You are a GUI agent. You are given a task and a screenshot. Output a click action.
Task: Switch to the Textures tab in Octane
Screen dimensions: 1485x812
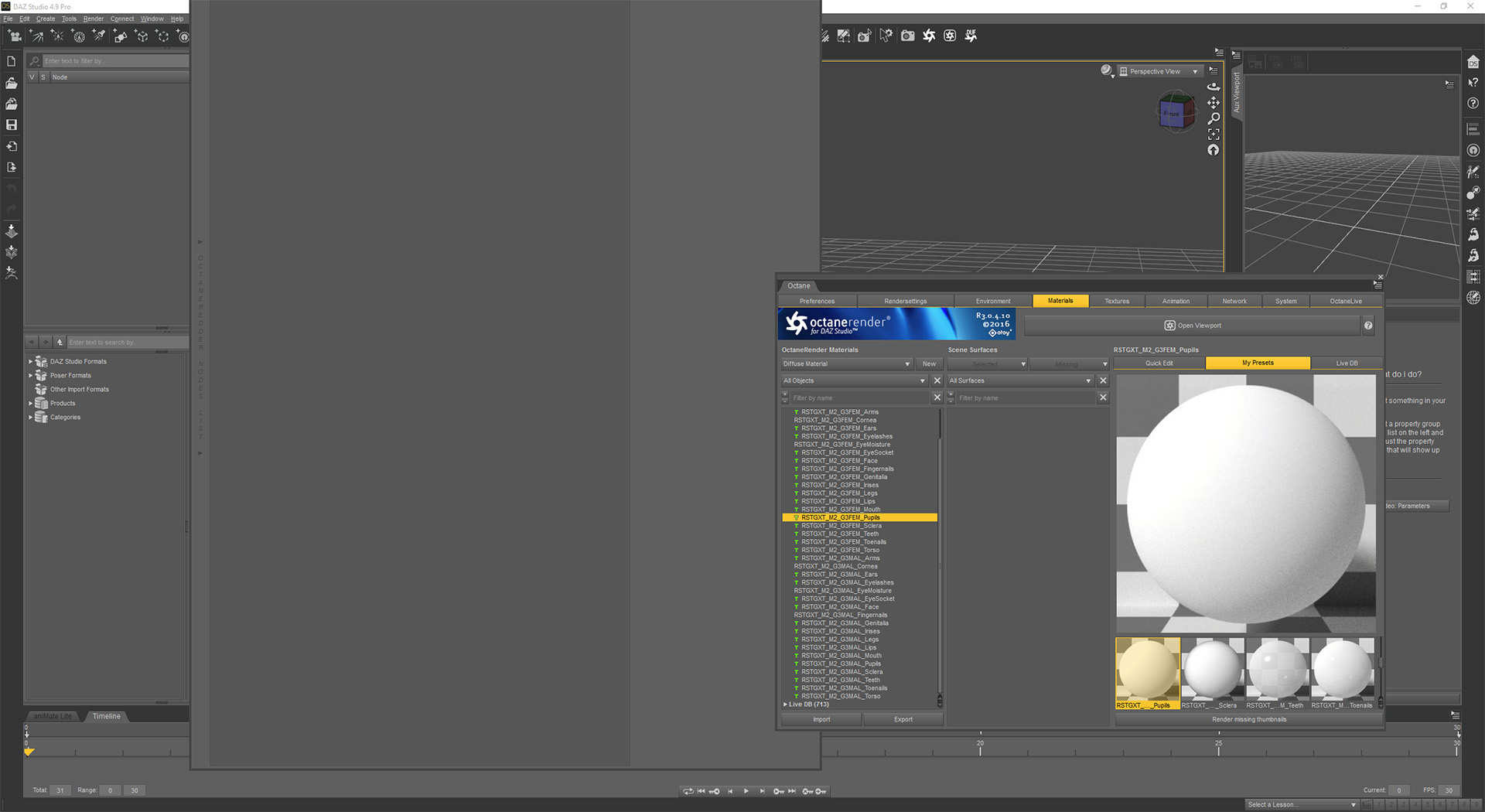tap(1117, 301)
